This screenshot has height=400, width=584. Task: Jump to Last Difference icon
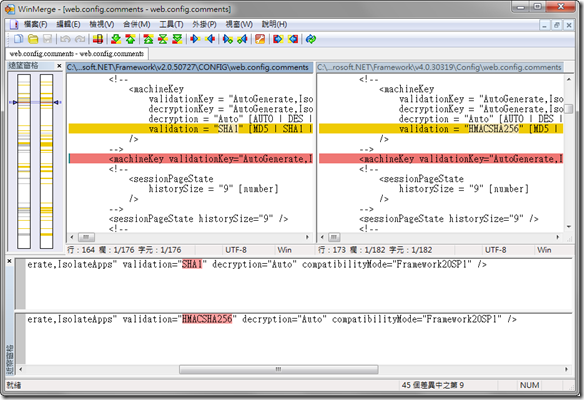pyautogui.click(x=177, y=39)
